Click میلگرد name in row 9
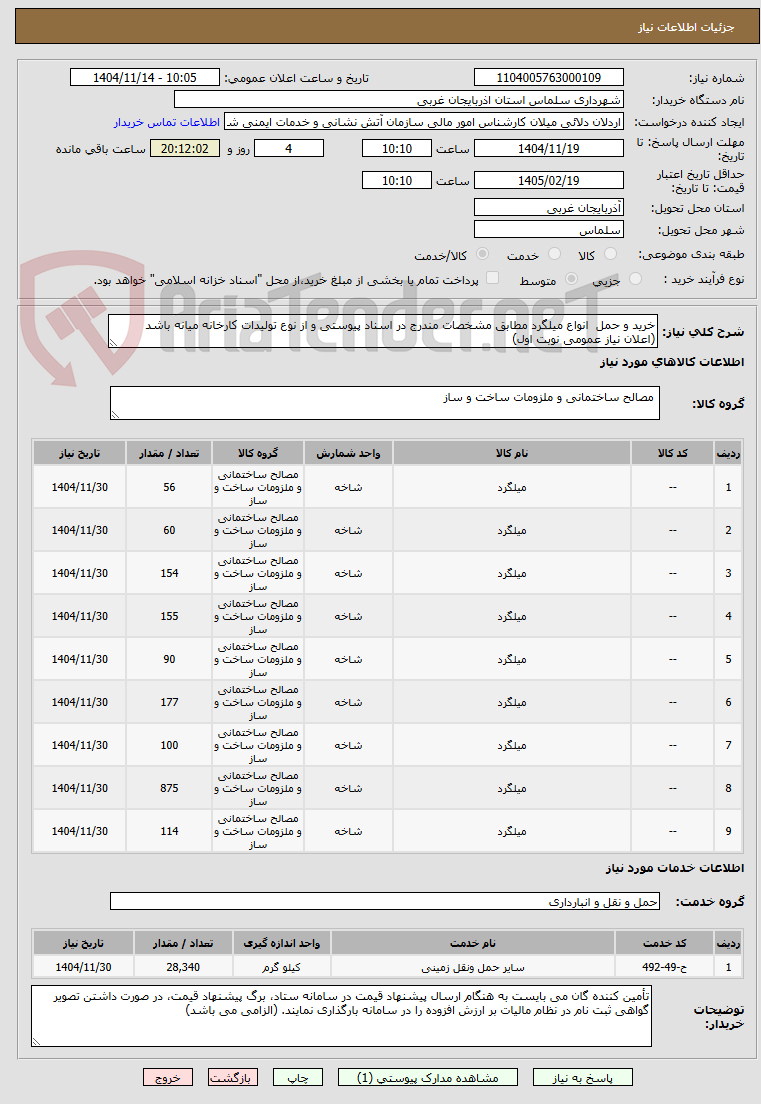Viewport: 761px width, 1104px height. (x=512, y=831)
